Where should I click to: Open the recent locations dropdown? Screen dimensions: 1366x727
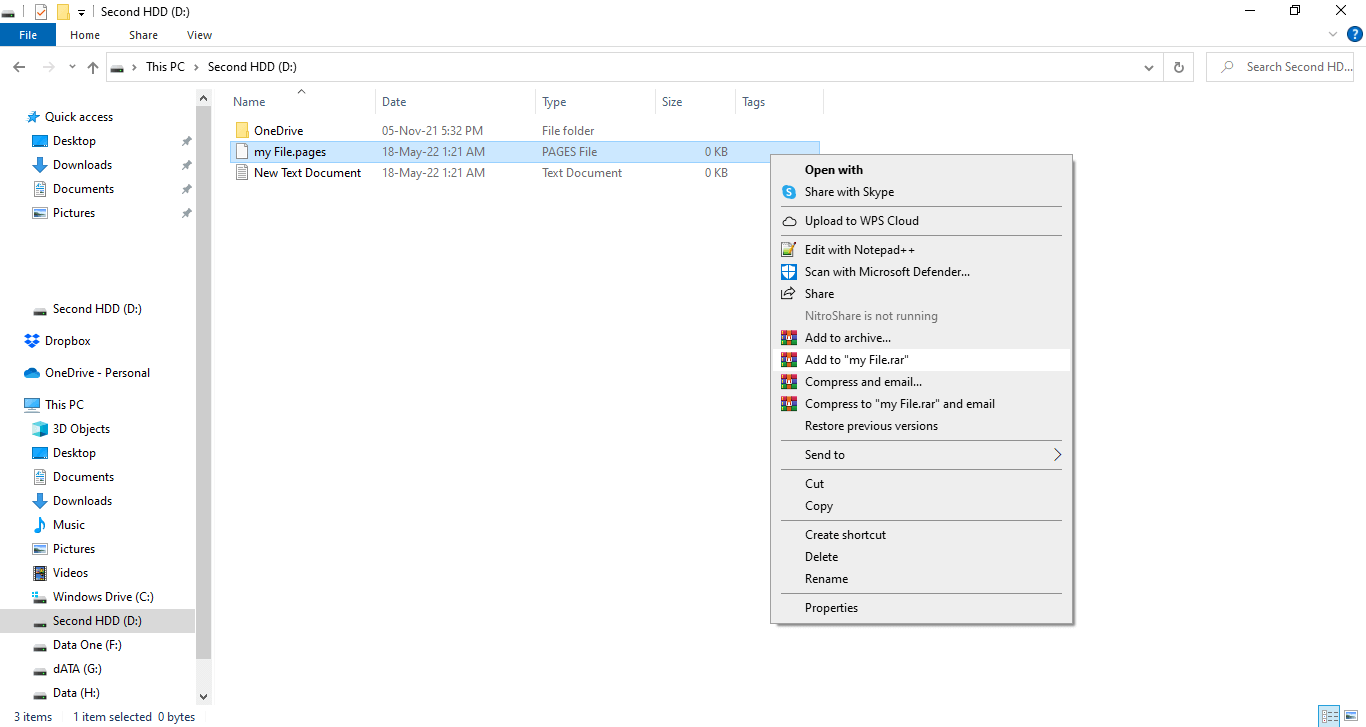click(72, 67)
